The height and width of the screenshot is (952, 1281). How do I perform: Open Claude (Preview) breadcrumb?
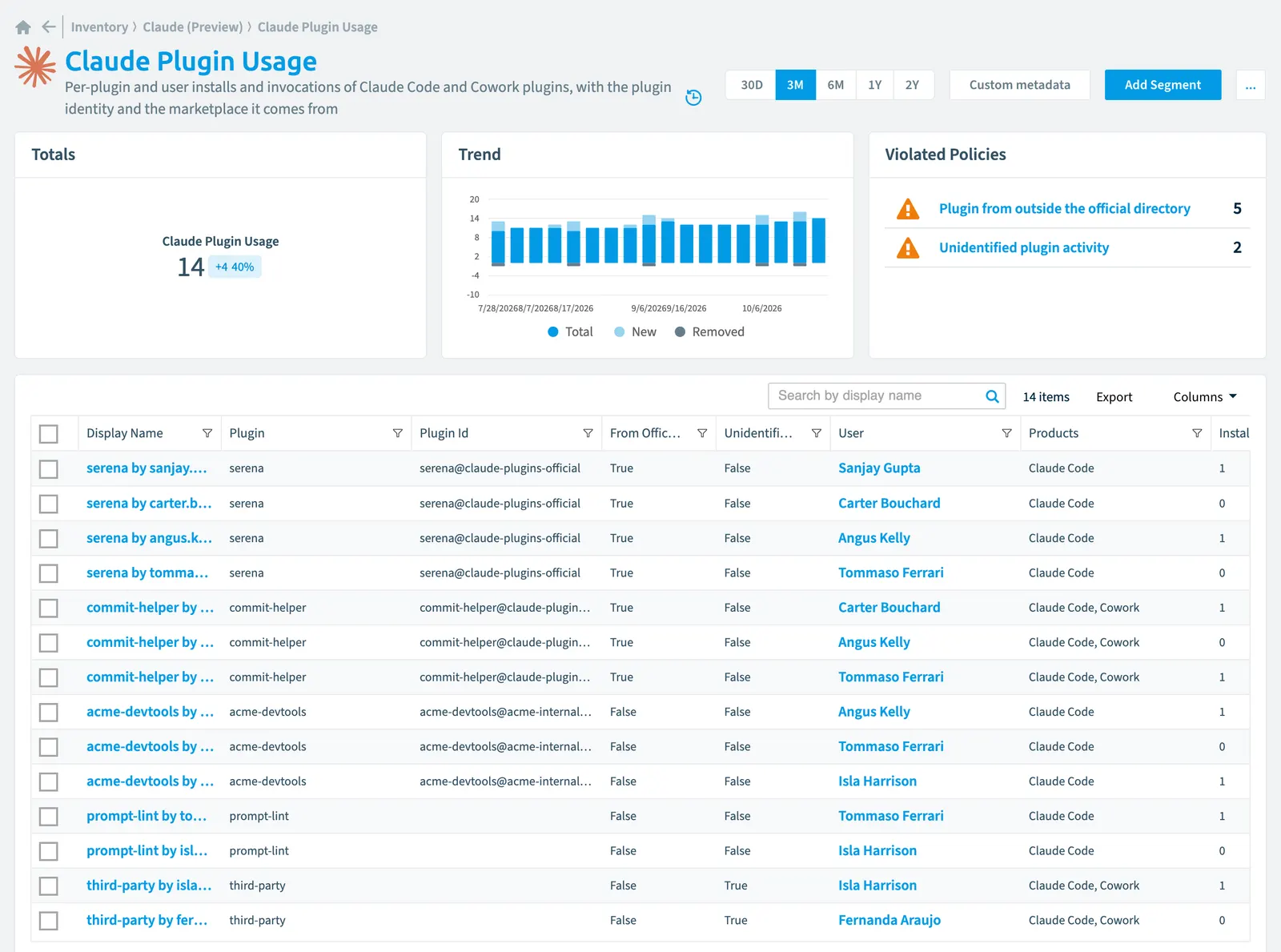pos(193,27)
